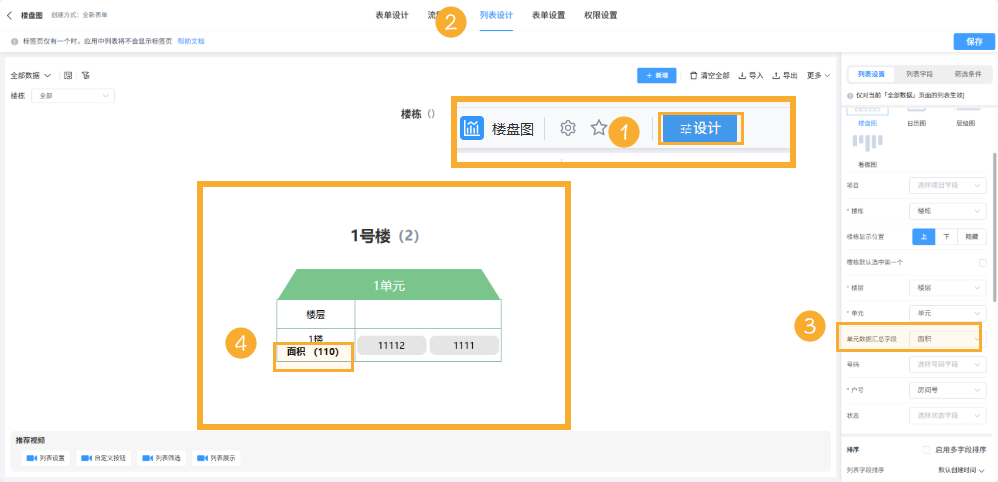998x482 pixels.
Task: Expand the 更多 menu
Action: coord(819,75)
